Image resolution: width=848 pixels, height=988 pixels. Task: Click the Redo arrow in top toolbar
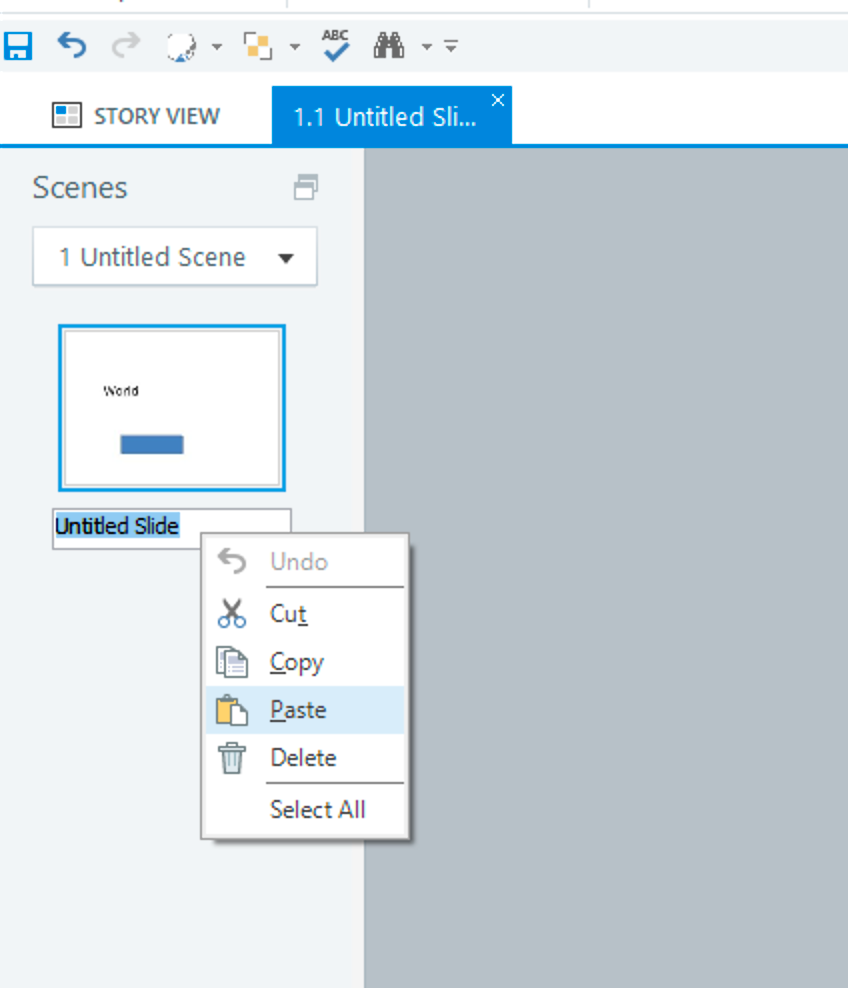[x=124, y=46]
